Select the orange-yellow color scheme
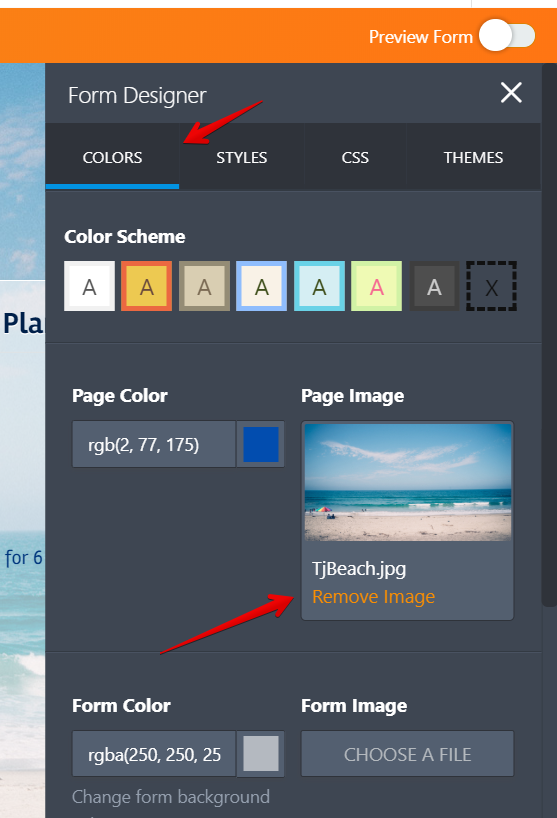 click(147, 286)
